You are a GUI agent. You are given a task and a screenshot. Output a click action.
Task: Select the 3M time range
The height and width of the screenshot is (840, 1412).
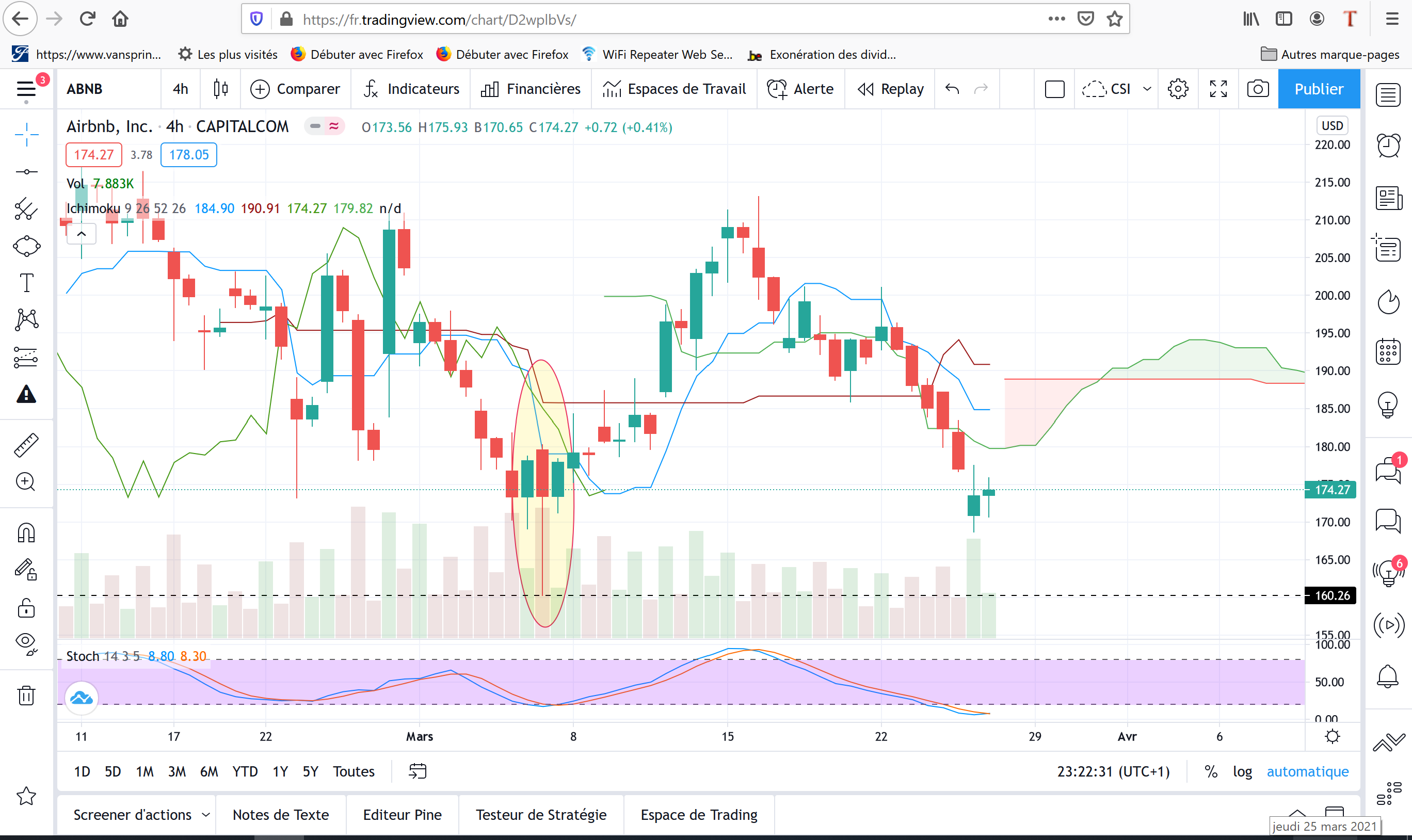click(176, 771)
